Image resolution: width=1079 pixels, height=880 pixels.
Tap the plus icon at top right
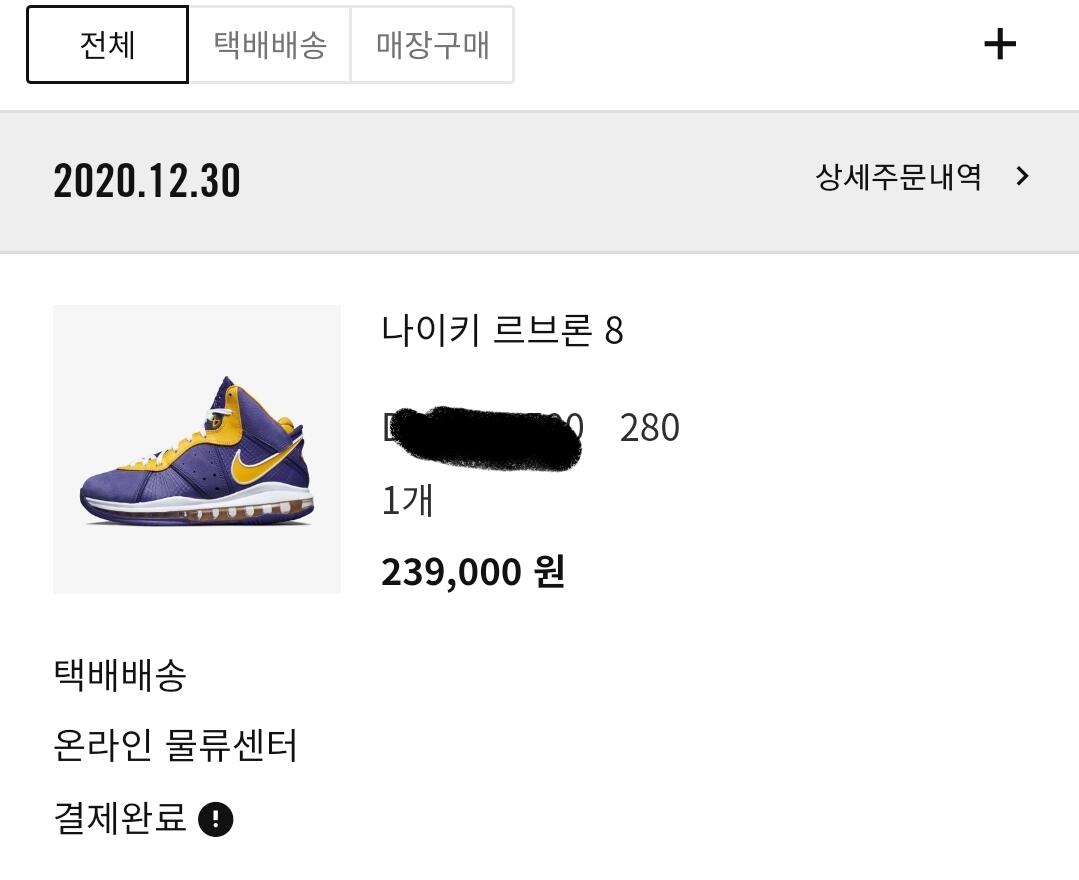pyautogui.click(x=1000, y=45)
